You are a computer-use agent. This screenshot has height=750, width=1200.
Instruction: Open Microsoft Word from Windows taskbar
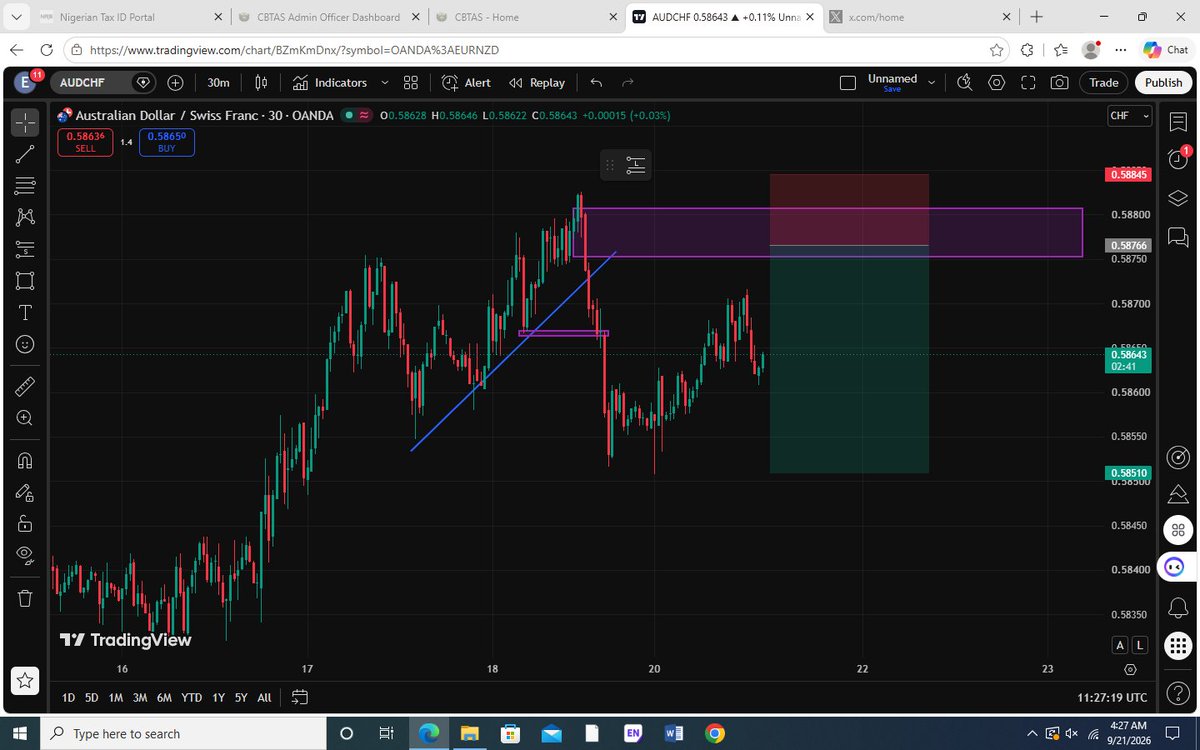pyautogui.click(x=673, y=734)
